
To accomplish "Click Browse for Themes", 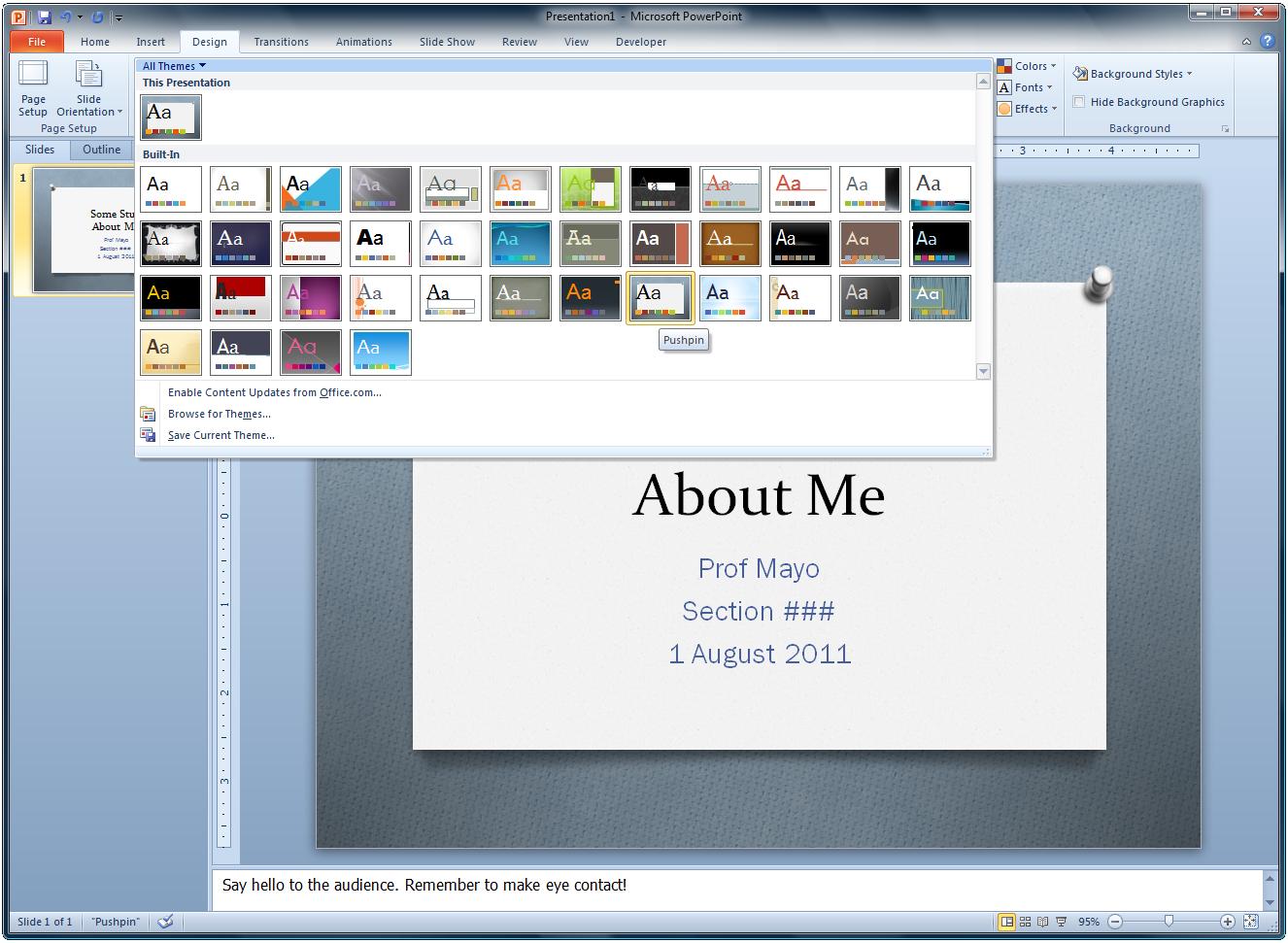I will [x=219, y=413].
